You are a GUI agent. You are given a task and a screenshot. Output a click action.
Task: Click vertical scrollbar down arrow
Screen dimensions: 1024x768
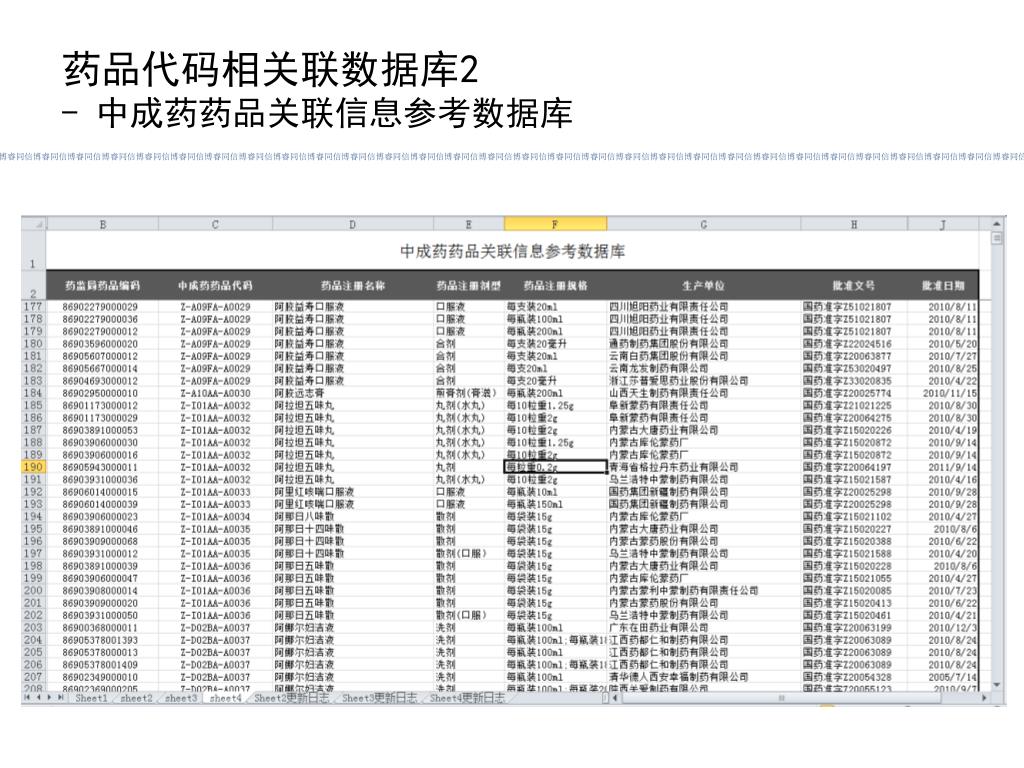(x=997, y=685)
